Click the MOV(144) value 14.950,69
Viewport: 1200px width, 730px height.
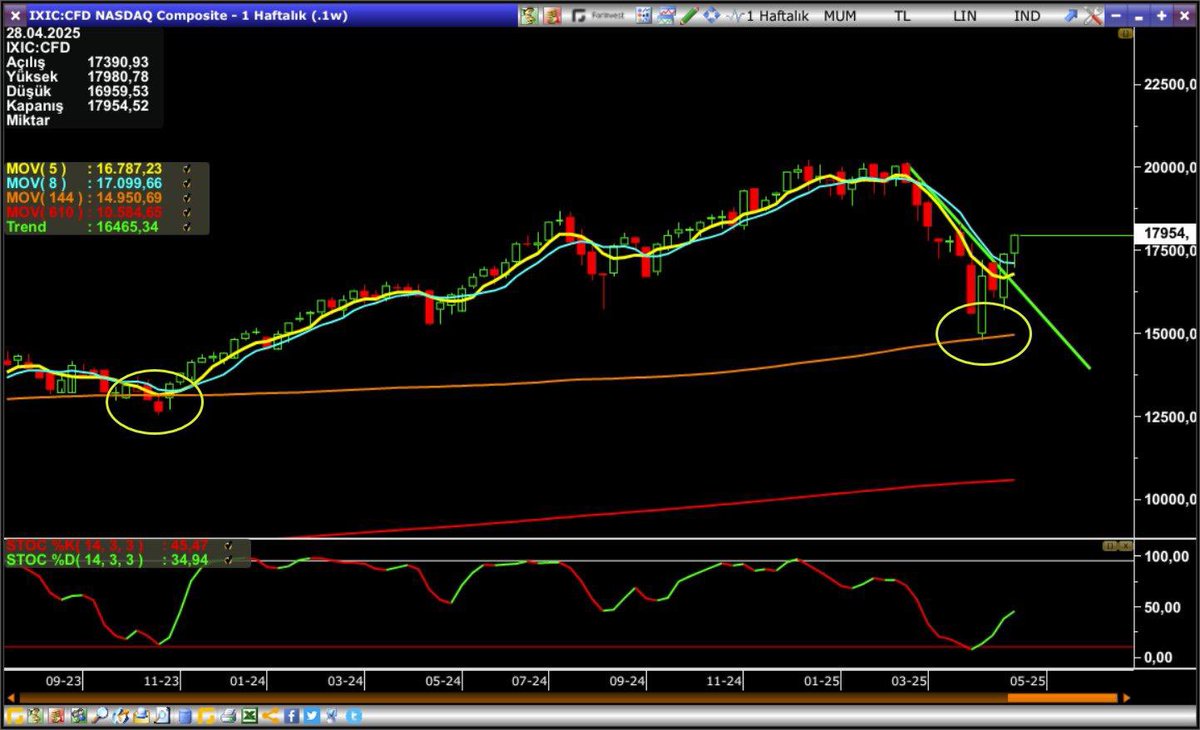(x=130, y=198)
